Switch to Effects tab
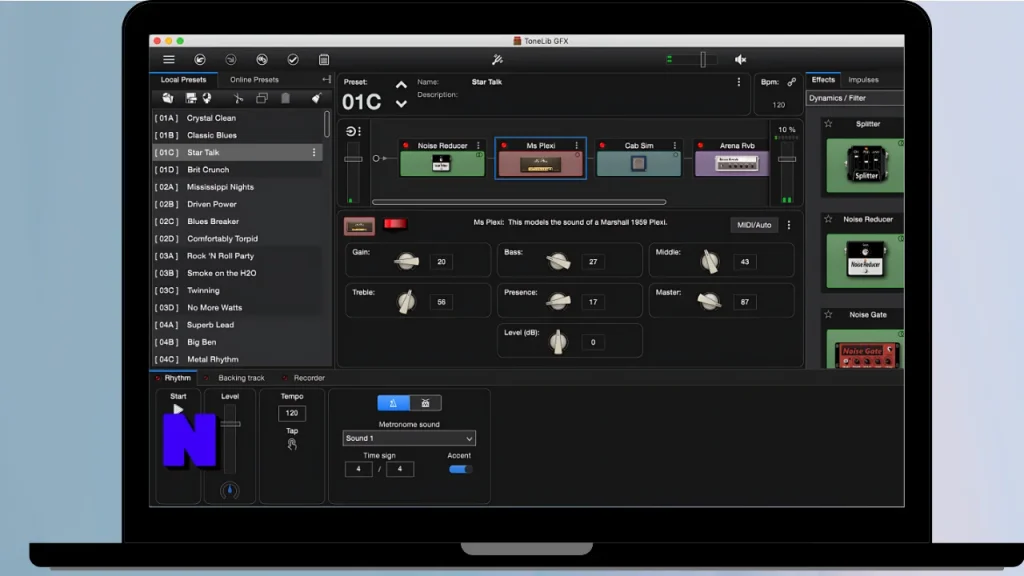 [x=823, y=80]
